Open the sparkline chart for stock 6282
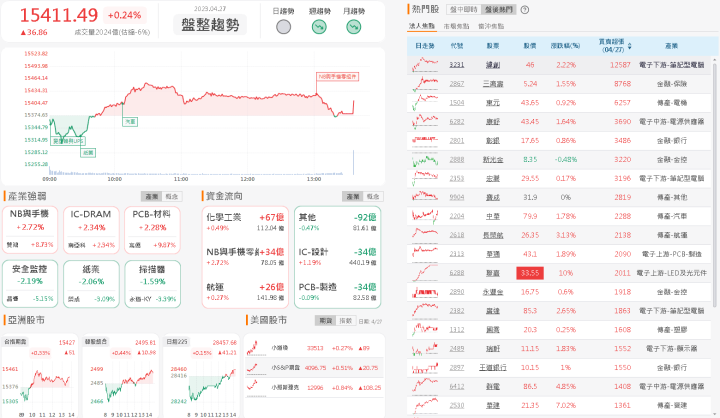 (425, 121)
